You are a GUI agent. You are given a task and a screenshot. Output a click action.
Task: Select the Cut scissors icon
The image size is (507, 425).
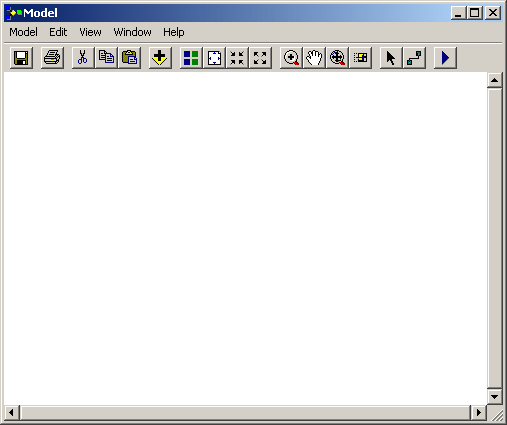point(83,58)
